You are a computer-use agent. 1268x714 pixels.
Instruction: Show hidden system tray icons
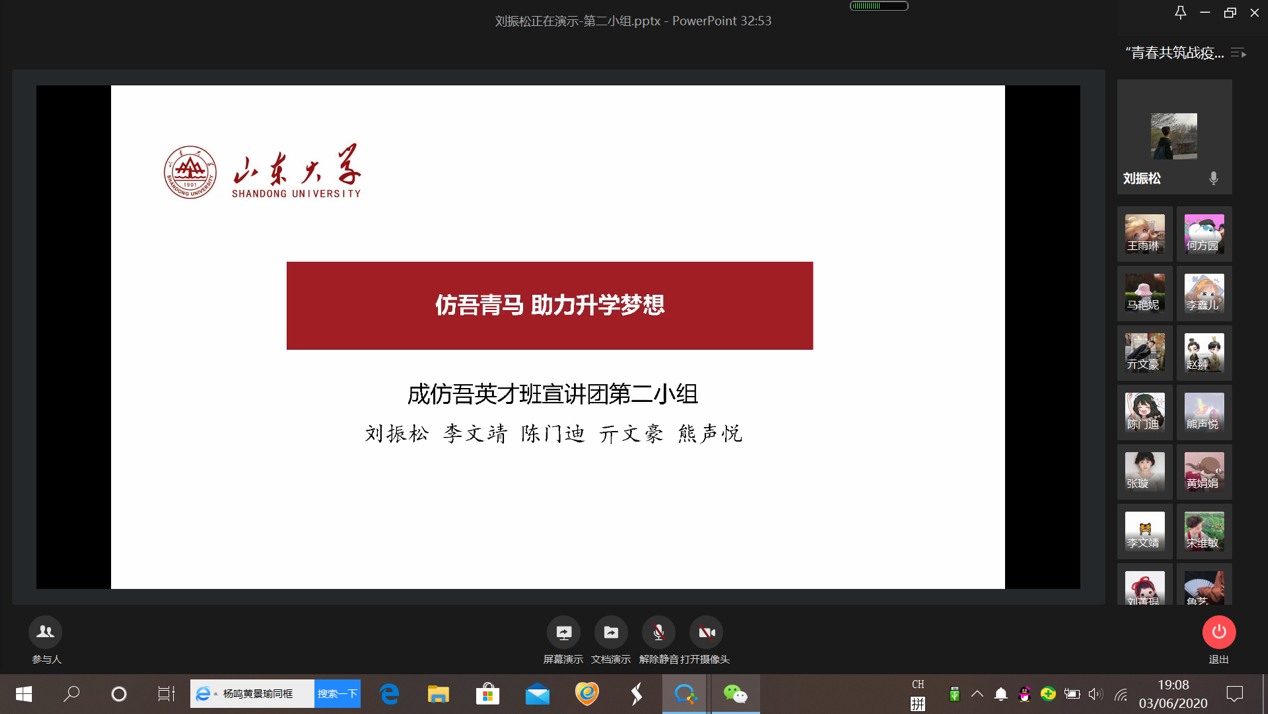[x=977, y=694]
